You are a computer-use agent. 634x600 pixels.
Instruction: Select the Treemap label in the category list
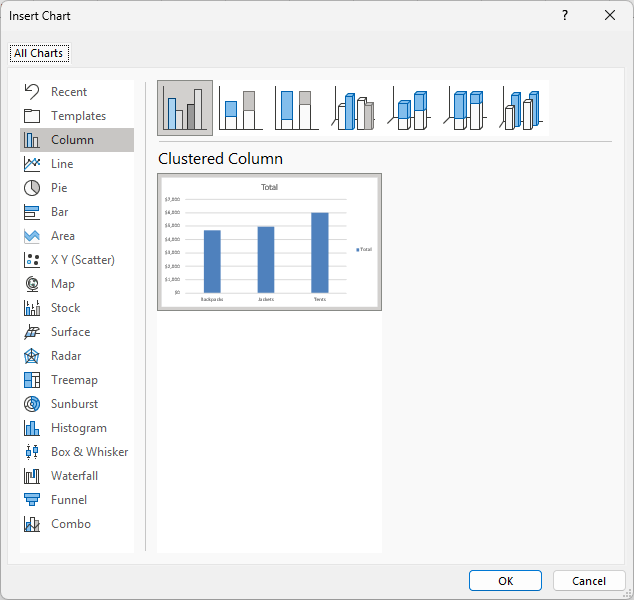pos(74,380)
